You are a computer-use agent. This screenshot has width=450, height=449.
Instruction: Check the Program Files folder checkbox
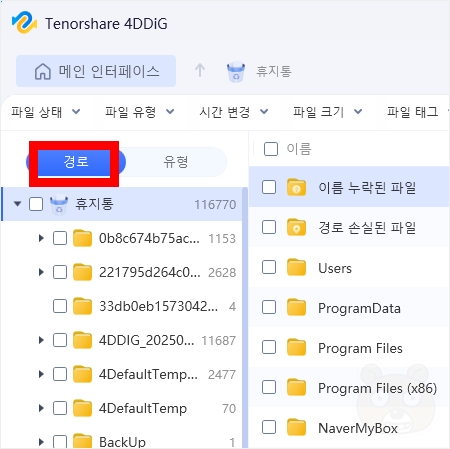269,347
